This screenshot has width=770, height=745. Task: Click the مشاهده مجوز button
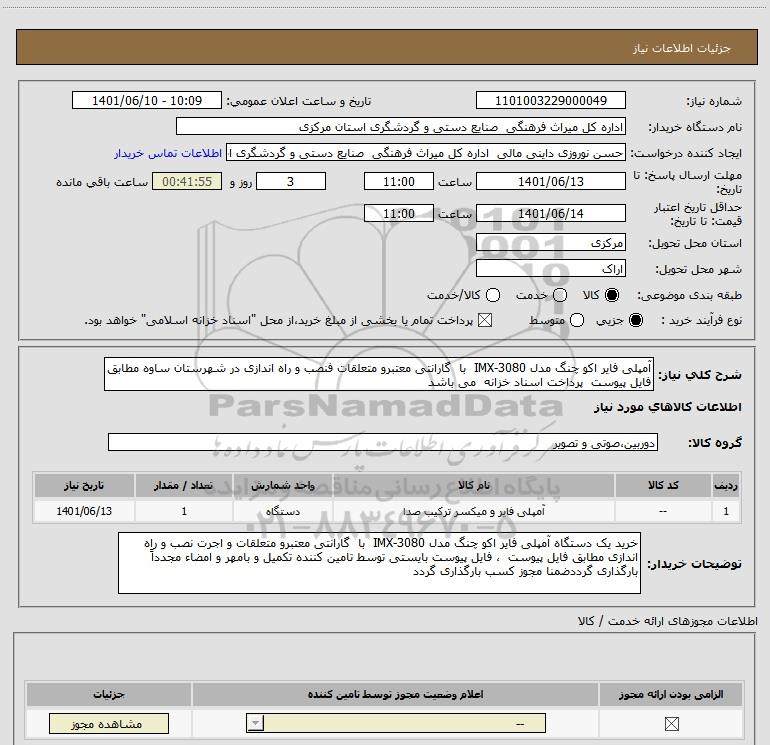click(x=109, y=724)
